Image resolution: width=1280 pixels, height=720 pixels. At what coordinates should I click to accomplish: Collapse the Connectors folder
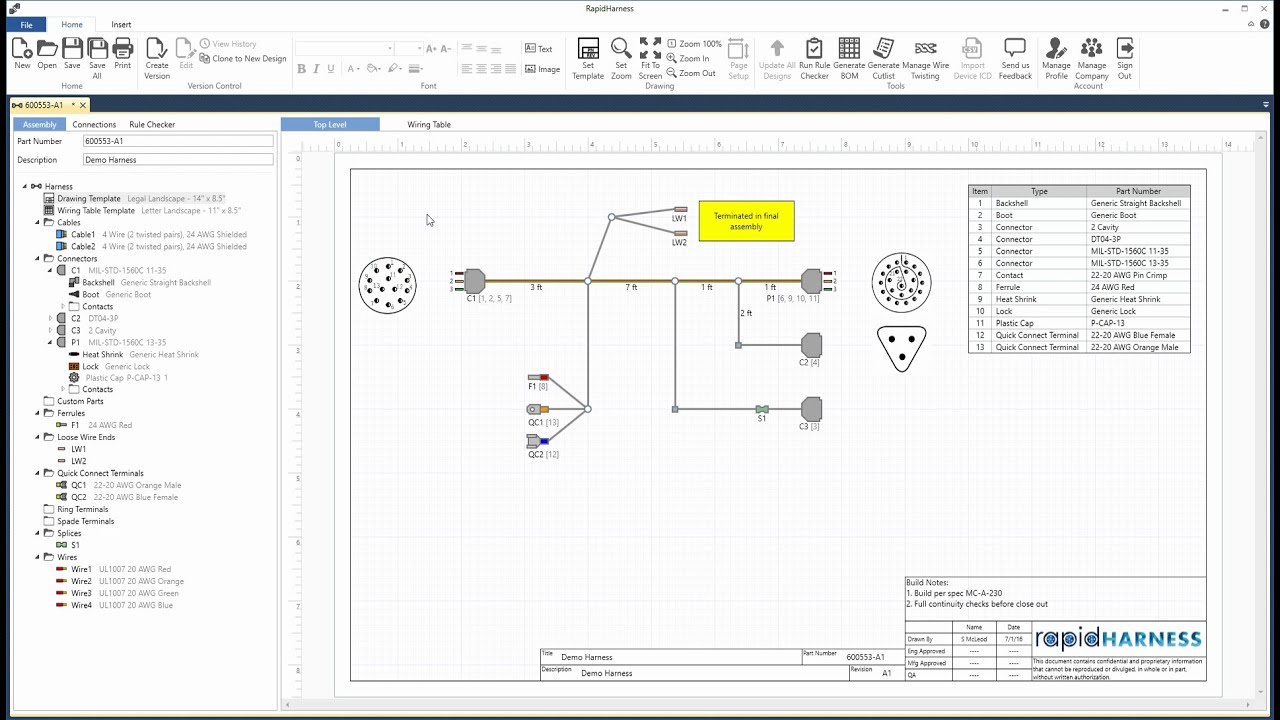pos(38,258)
